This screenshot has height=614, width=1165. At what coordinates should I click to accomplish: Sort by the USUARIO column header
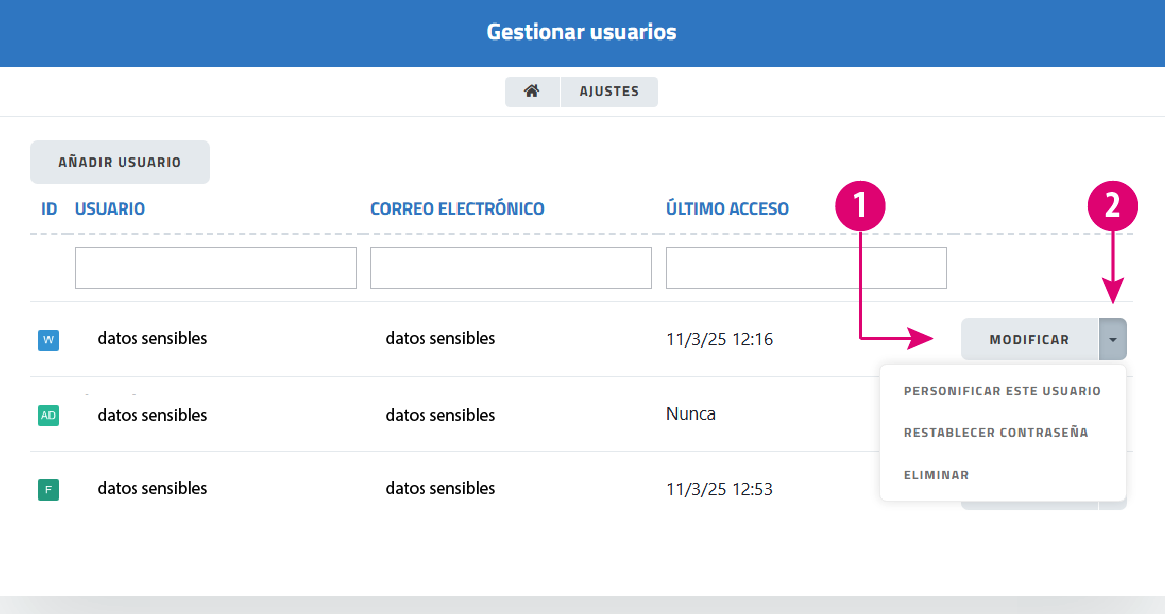coord(110,209)
